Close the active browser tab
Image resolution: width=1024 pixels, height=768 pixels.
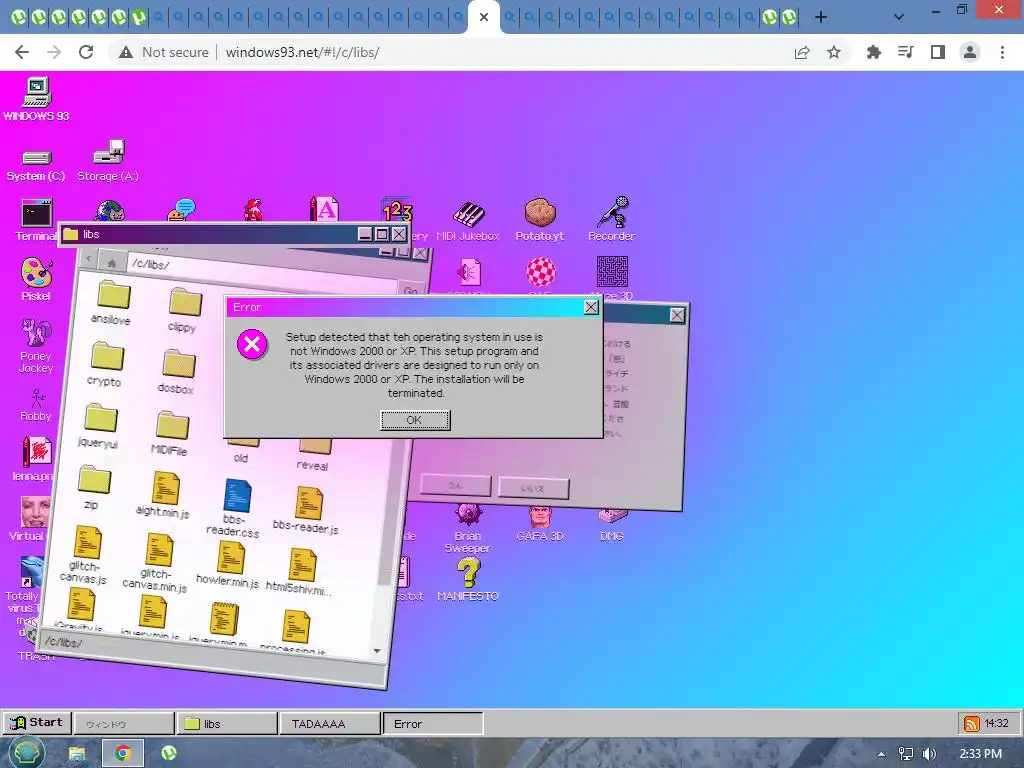click(x=484, y=17)
